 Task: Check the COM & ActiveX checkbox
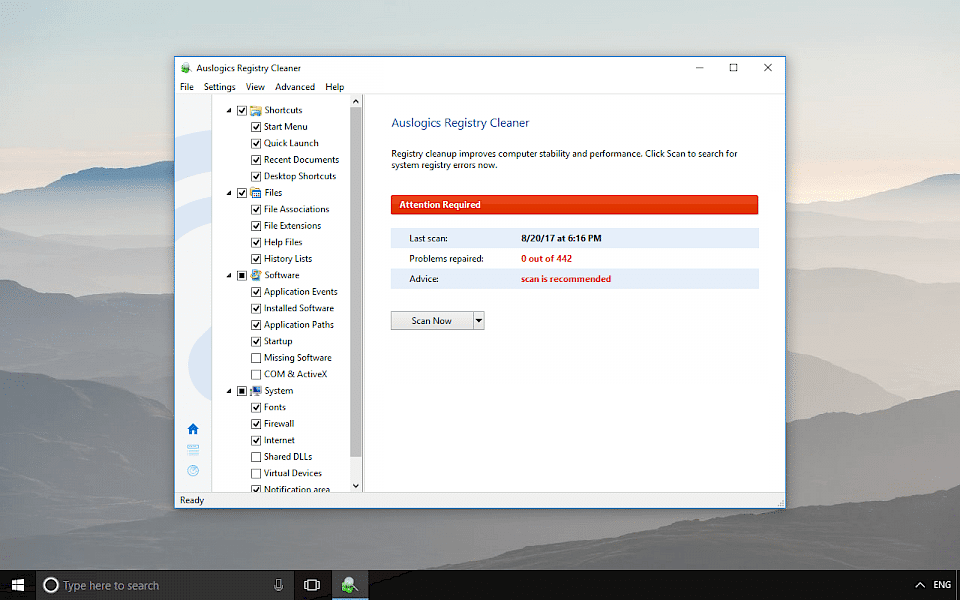(256, 375)
